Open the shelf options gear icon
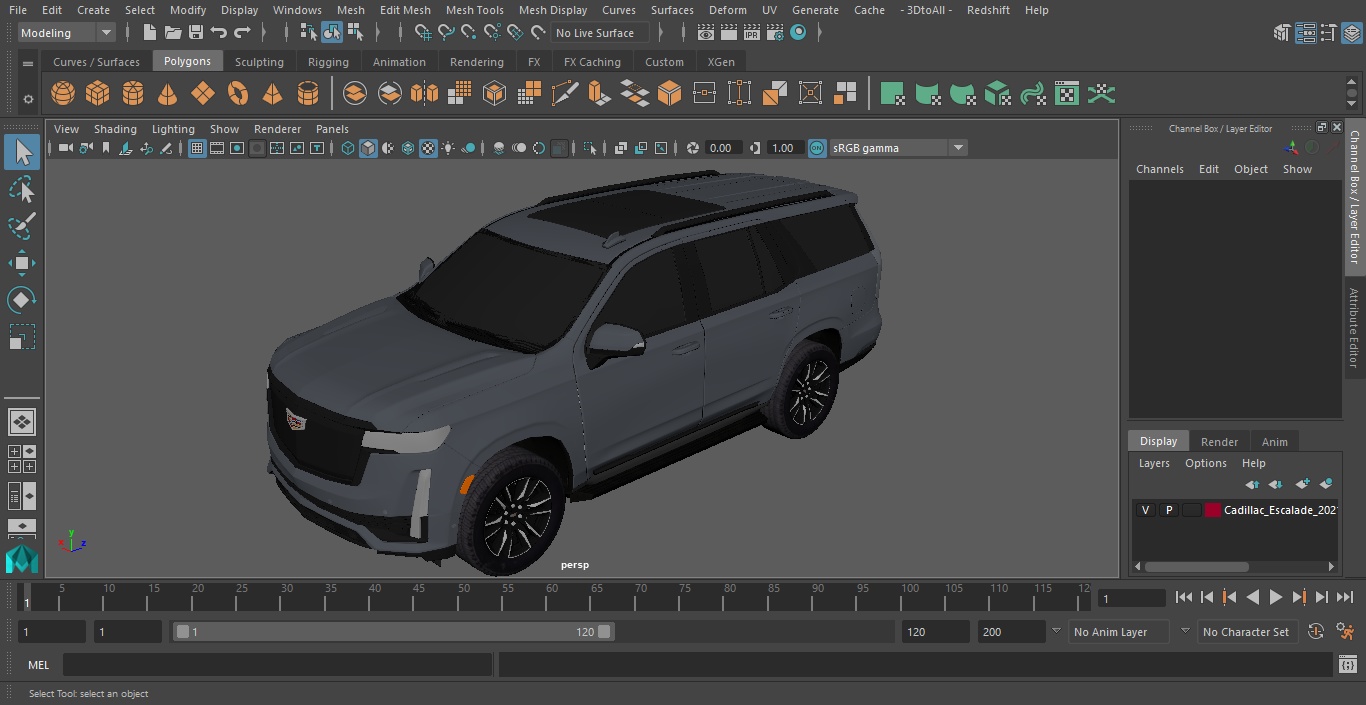Viewport: 1366px width, 705px height. (28, 99)
